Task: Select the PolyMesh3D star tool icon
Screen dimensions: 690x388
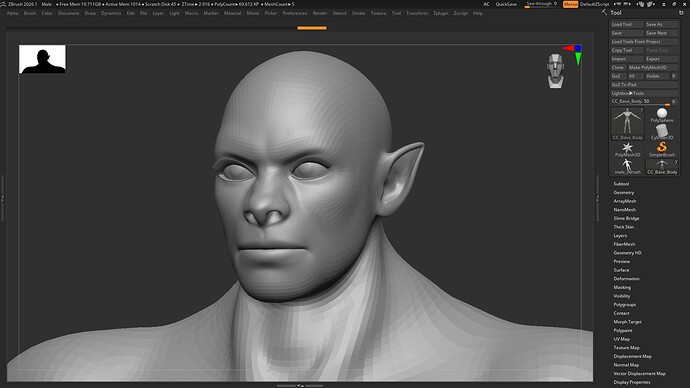Action: (627, 150)
